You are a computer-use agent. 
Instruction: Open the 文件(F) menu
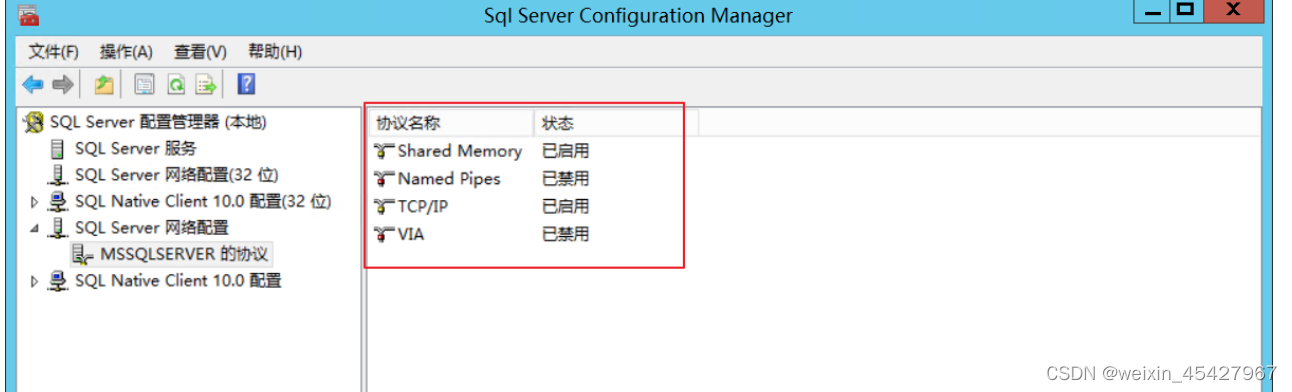(x=53, y=52)
